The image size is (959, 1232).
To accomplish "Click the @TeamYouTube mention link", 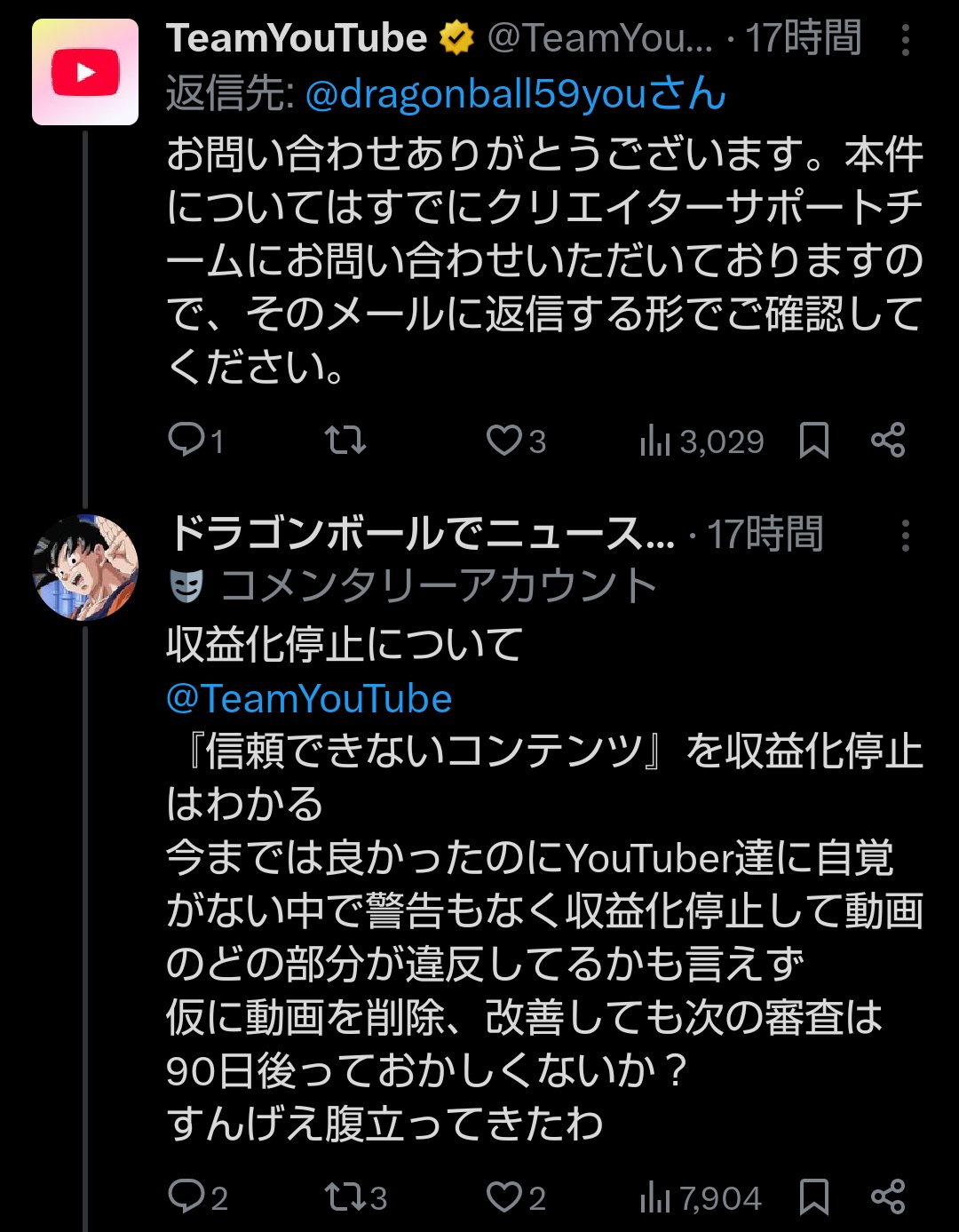I will tap(309, 699).
